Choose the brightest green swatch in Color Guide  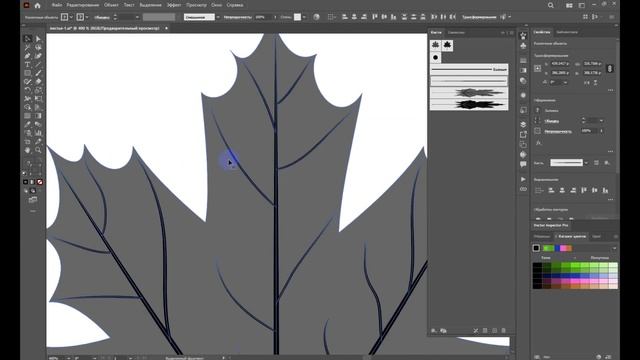tap(576, 265)
